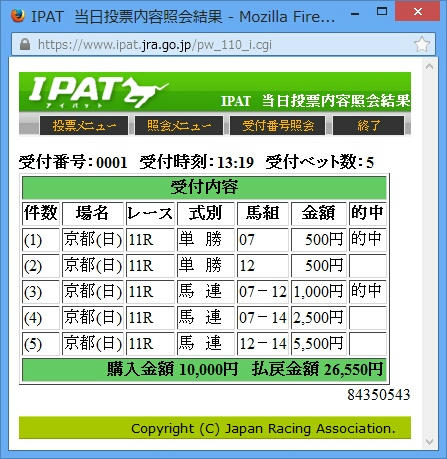
Task: Click 馬連 bet type in row (5)
Action: click(206, 344)
